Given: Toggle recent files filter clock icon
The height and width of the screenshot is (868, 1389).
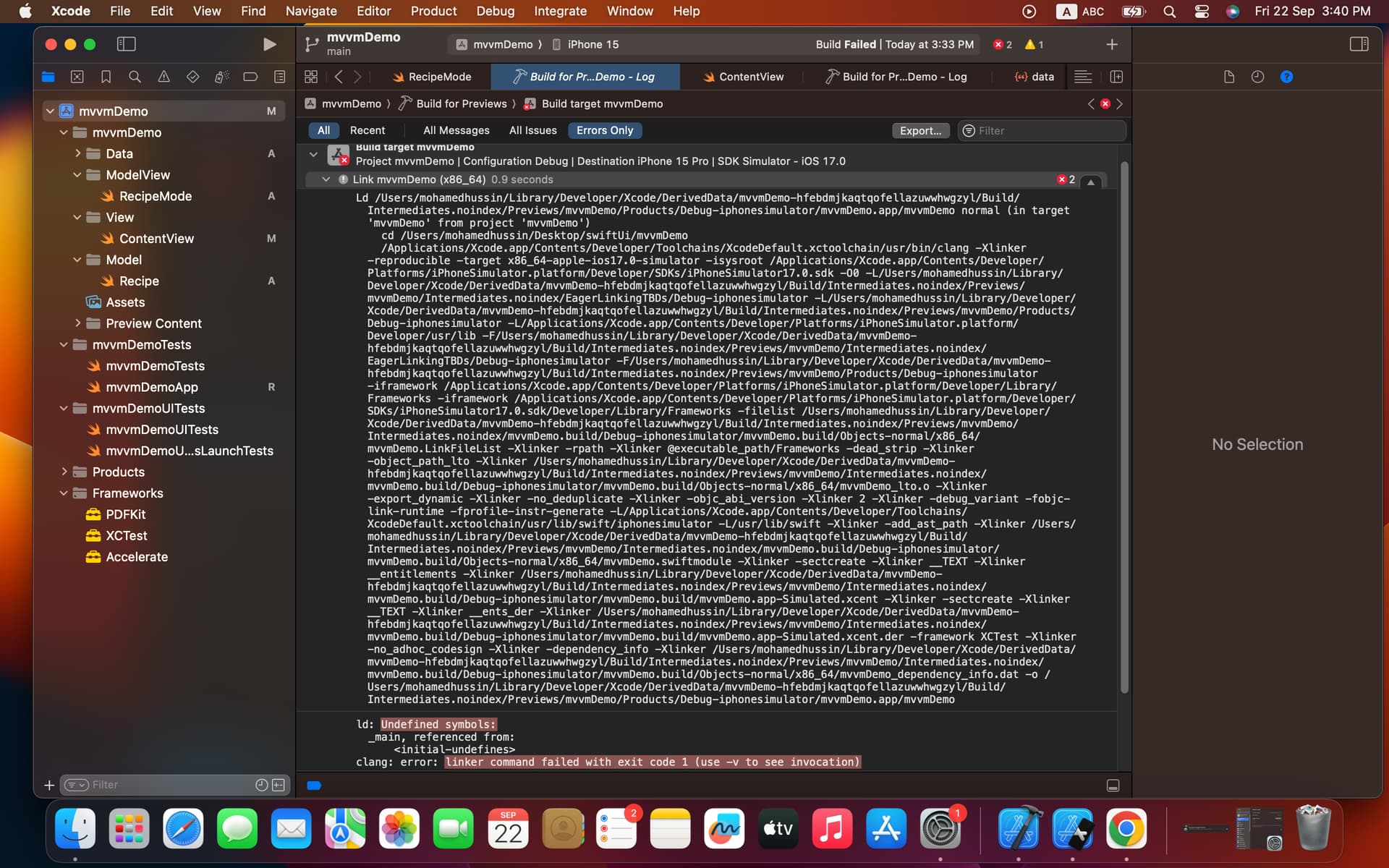Looking at the screenshot, I should pyautogui.click(x=262, y=785).
